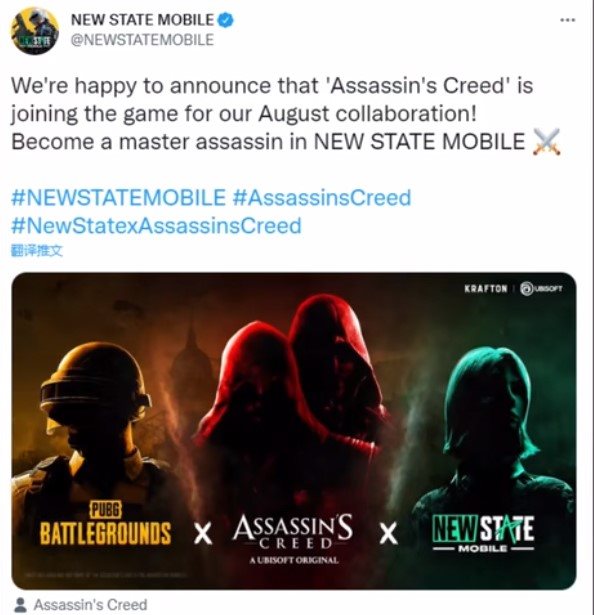
Task: Click the Assassin's Creed tagged person label
Action: pyautogui.click(x=90, y=604)
